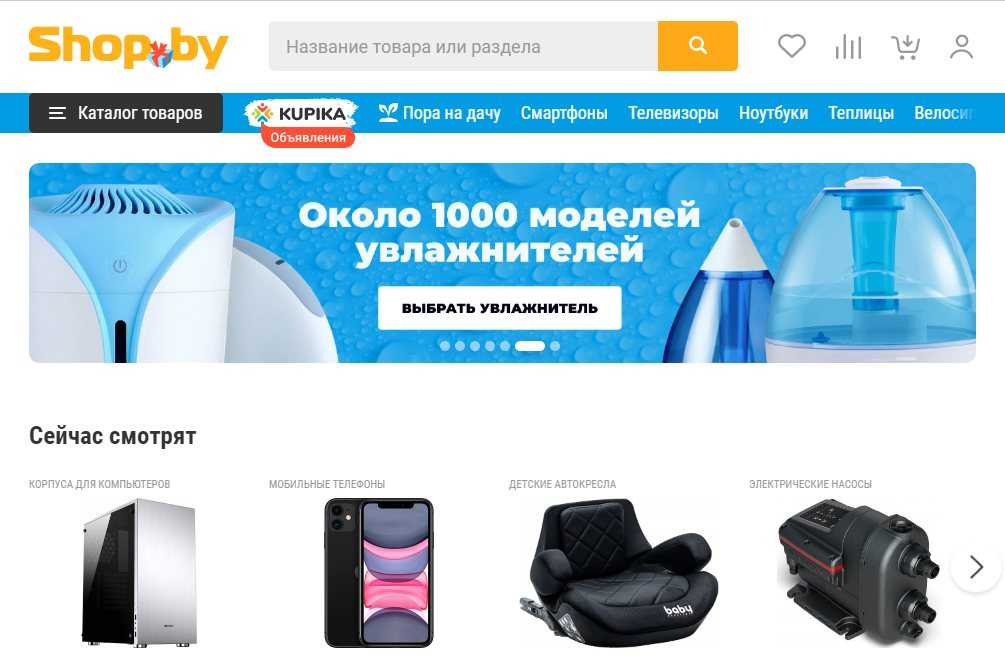The height and width of the screenshot is (655, 1005).
Task: Open the Ноутбуки category
Action: 773,113
